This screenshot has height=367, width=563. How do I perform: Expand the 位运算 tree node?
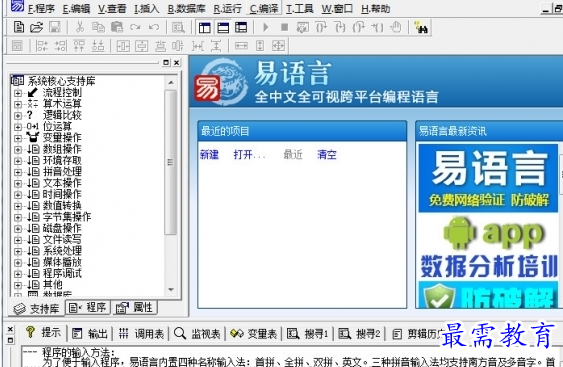(x=18, y=127)
